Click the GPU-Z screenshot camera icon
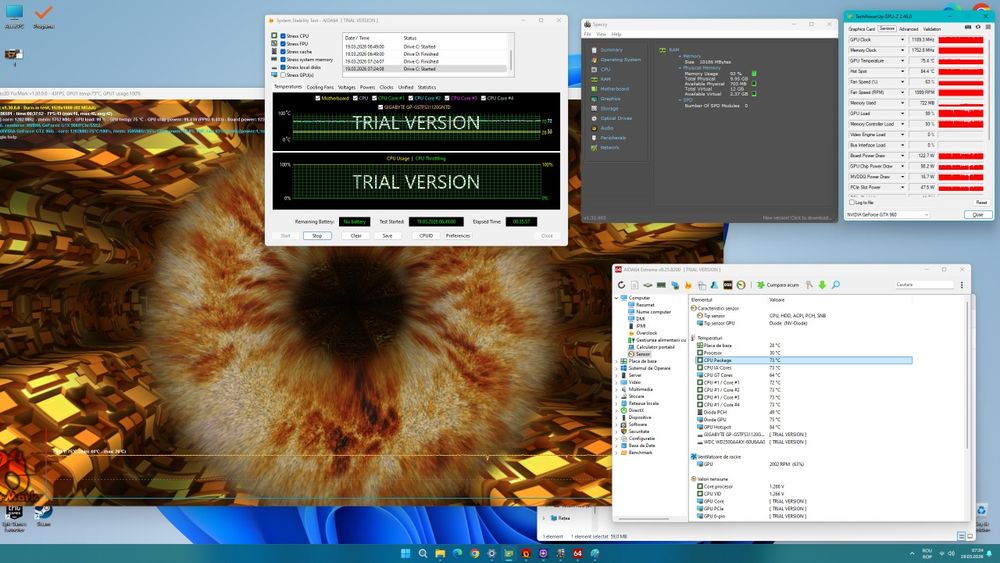The height and width of the screenshot is (563, 1000). click(x=968, y=27)
